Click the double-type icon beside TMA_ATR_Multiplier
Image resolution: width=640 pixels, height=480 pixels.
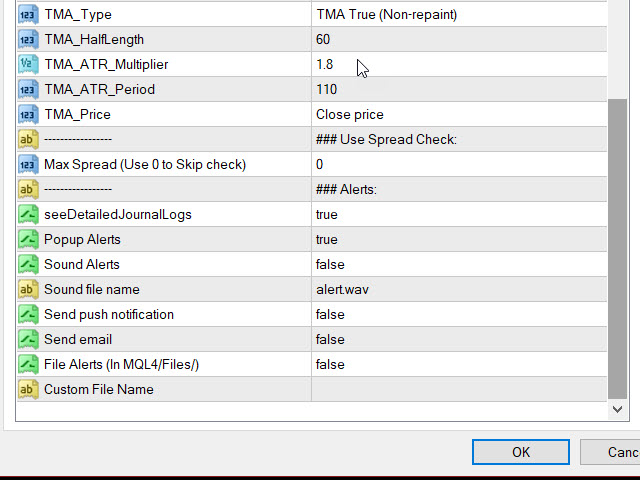coord(28,65)
